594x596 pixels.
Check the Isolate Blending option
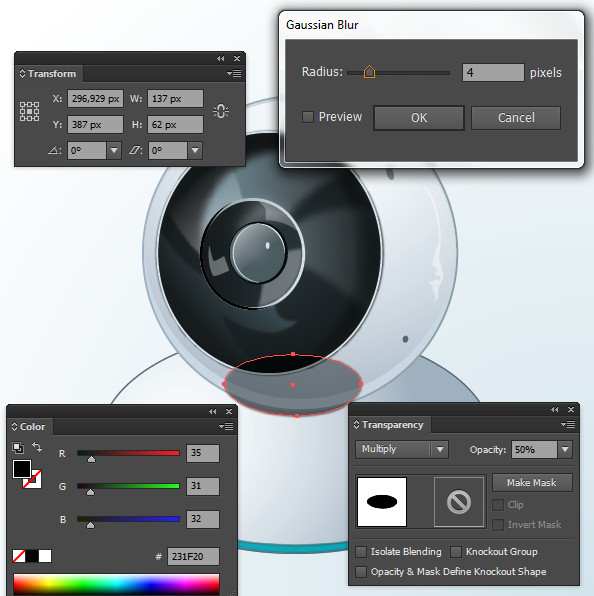coord(361,552)
